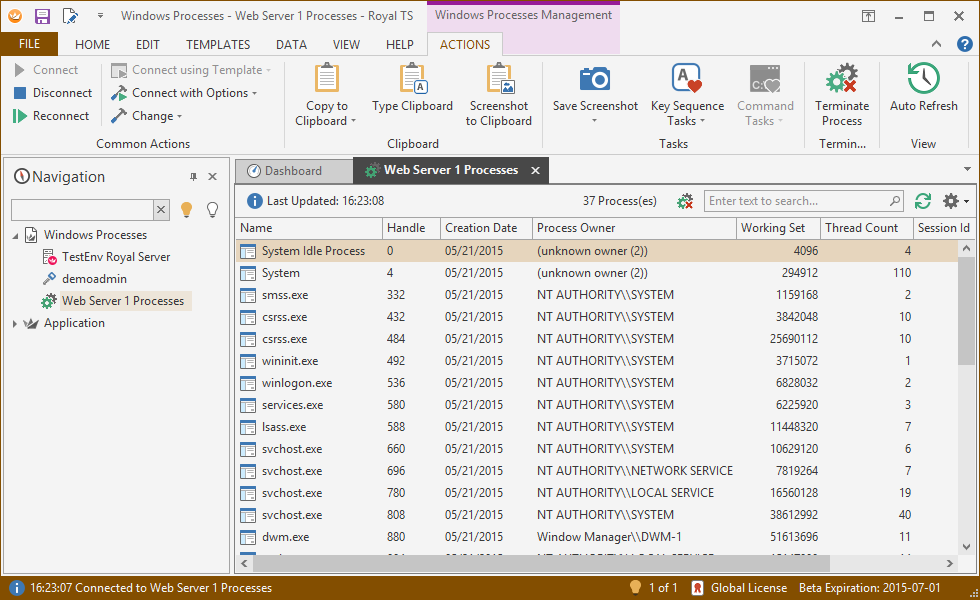The width and height of the screenshot is (980, 600).
Task: Click the Terminate Process ribbon icon
Action: [x=842, y=79]
